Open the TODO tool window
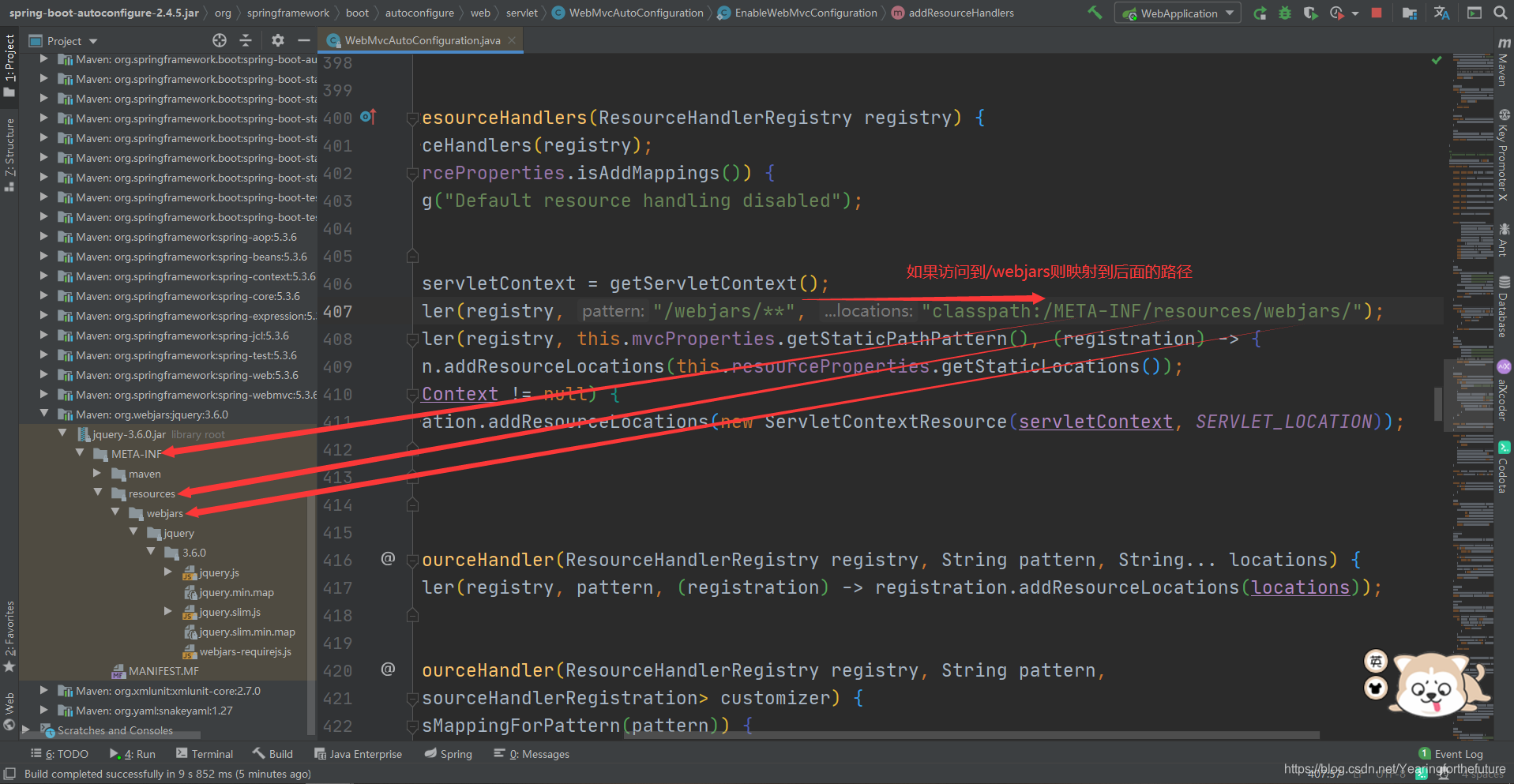1514x784 pixels. point(59,754)
